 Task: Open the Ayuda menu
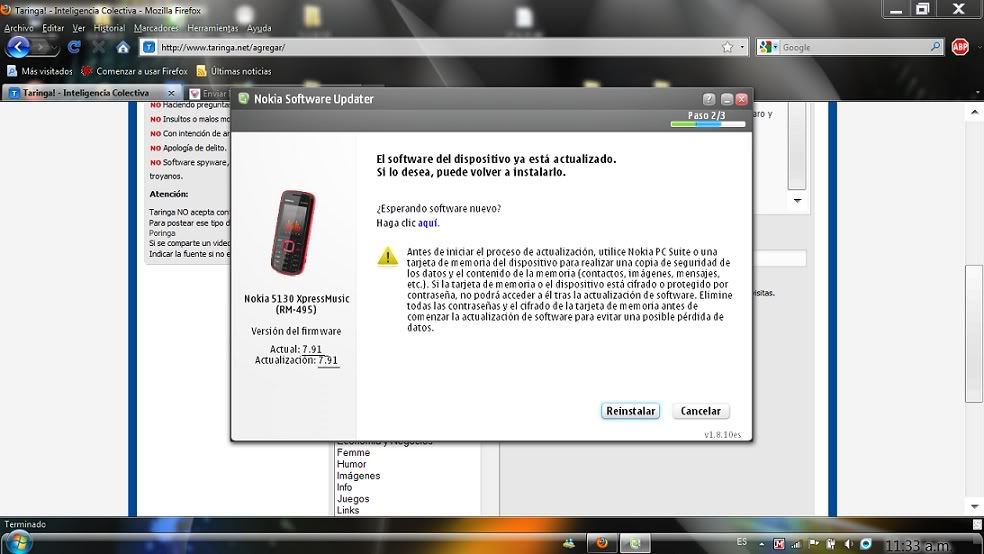tap(259, 28)
